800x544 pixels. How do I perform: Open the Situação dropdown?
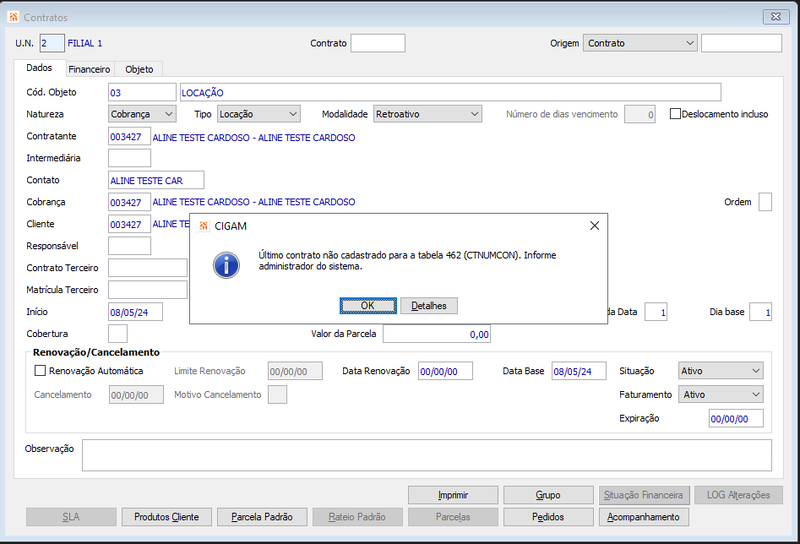tap(720, 370)
